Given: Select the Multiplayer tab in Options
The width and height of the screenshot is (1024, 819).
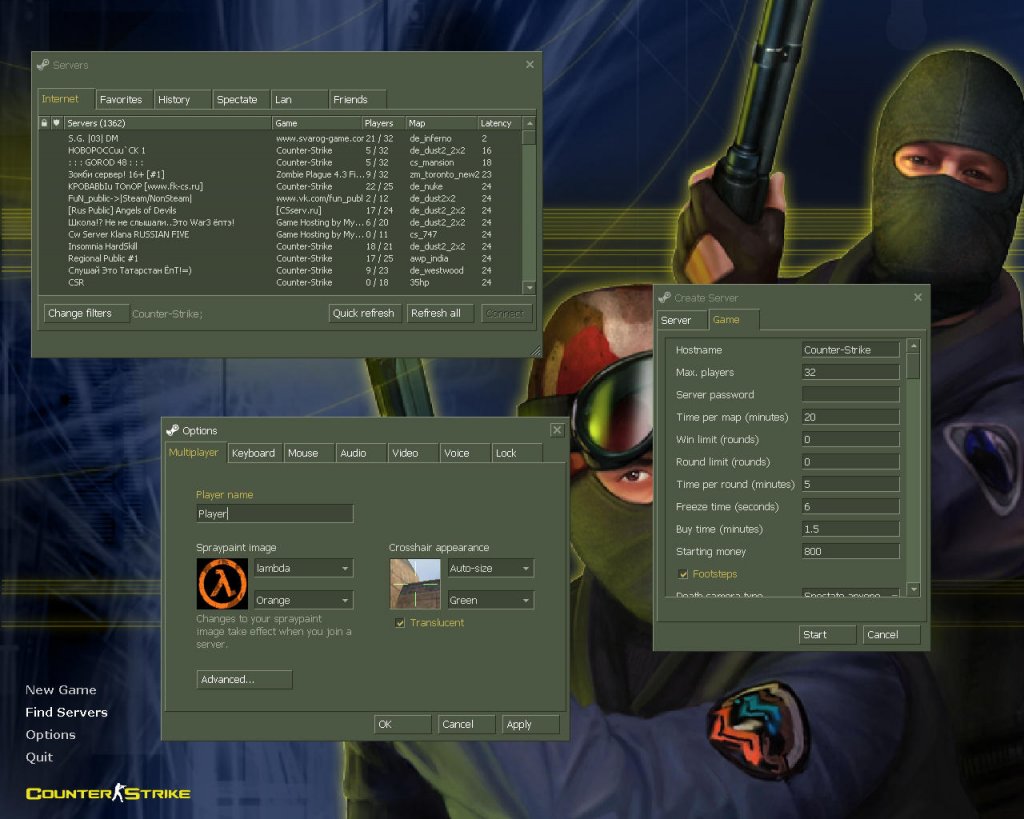Looking at the screenshot, I should tap(196, 452).
